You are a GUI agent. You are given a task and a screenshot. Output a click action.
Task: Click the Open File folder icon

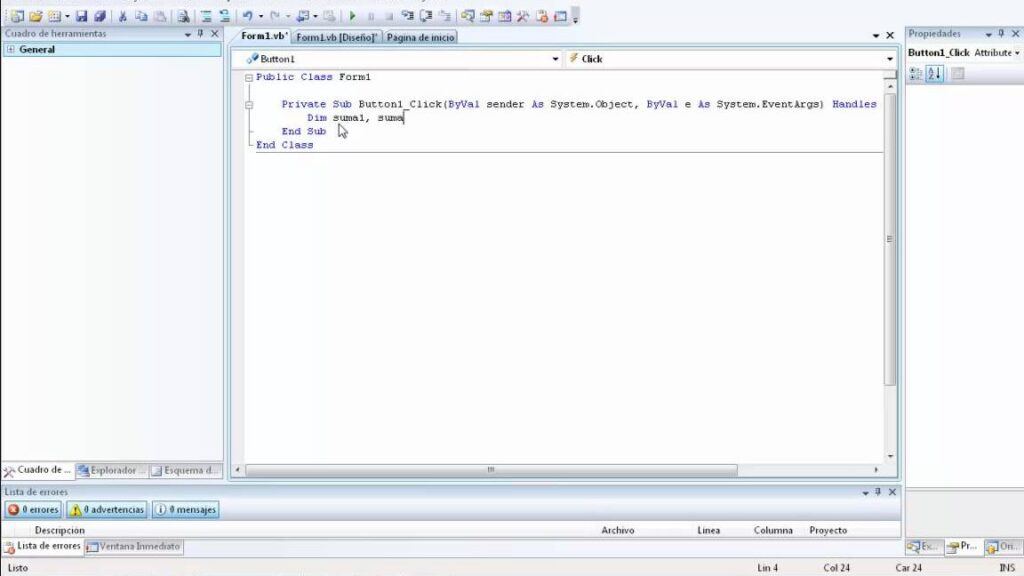[36, 16]
